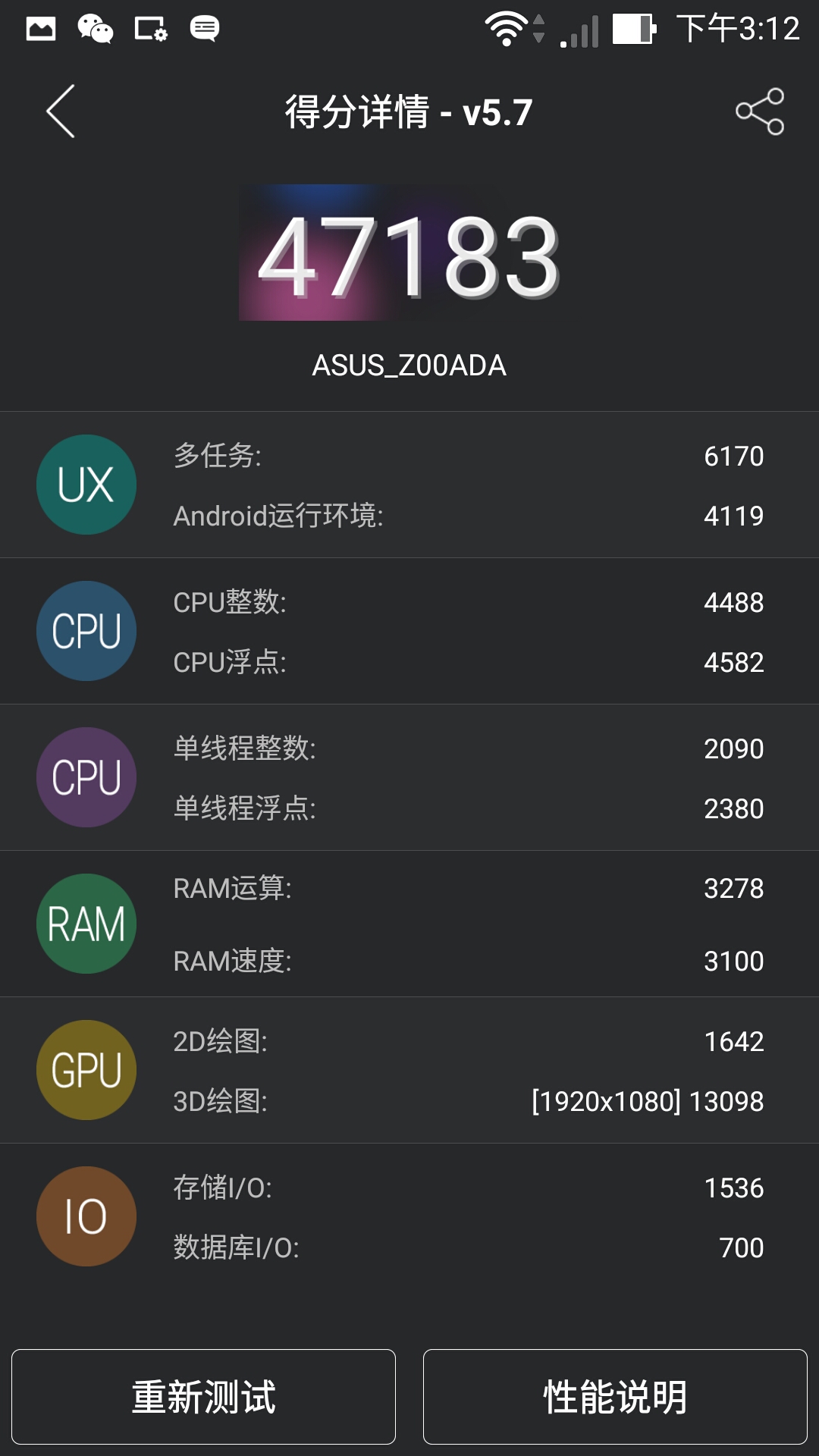Tap the total score 47183

(409, 256)
